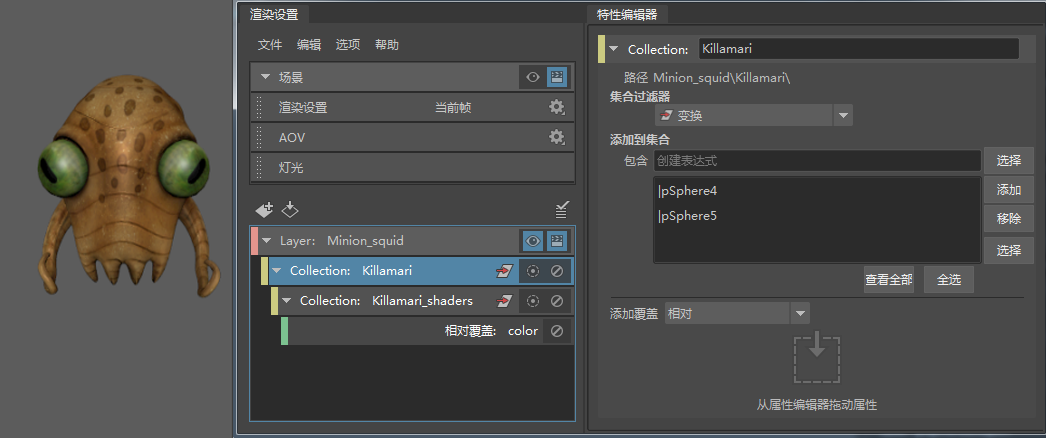Collapse Killamari collection row
The width and height of the screenshot is (1046, 438).
(x=277, y=271)
